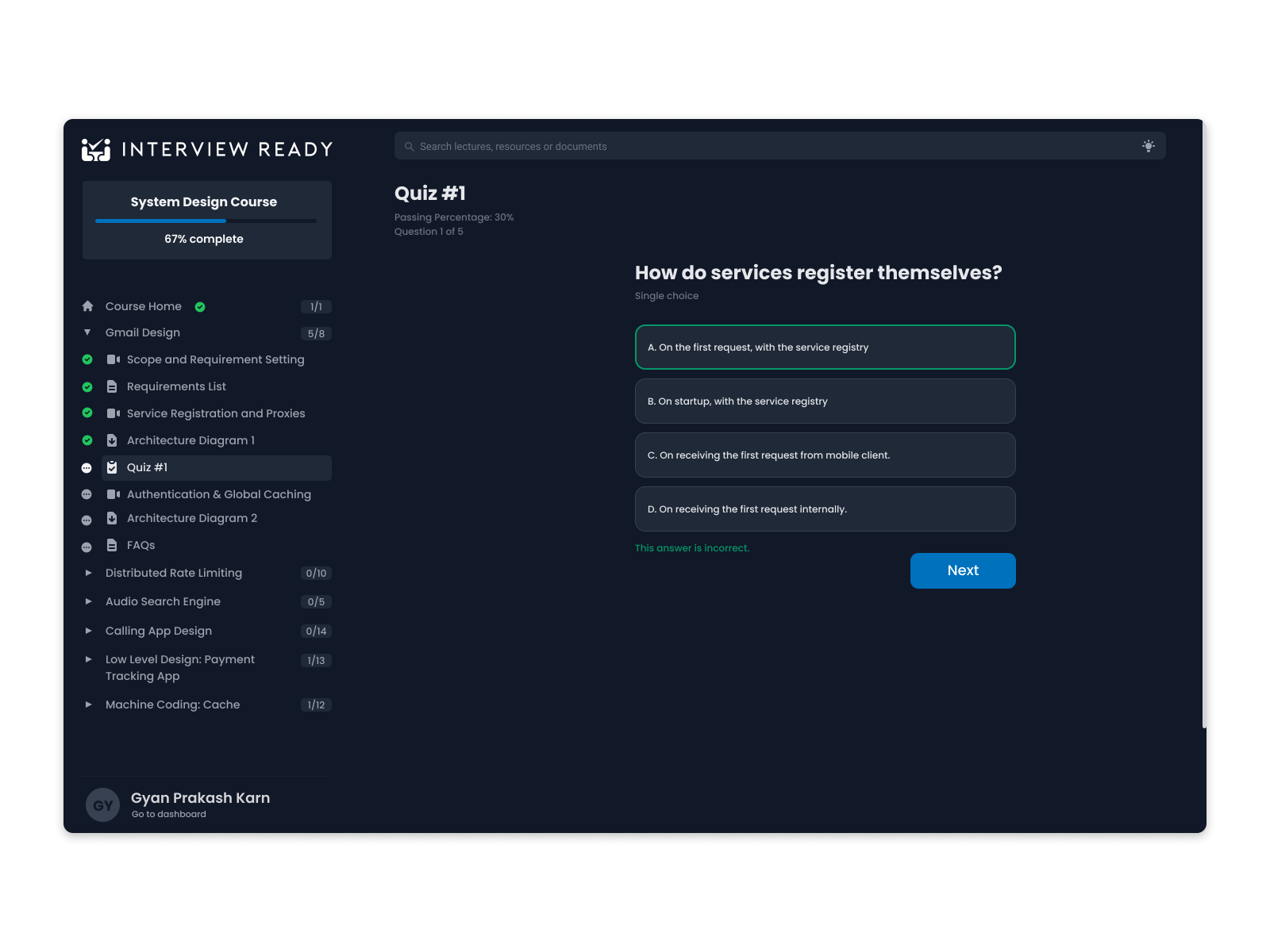This screenshot has height=952, width=1270.
Task: Expand the Calling App Design section
Action: click(87, 631)
